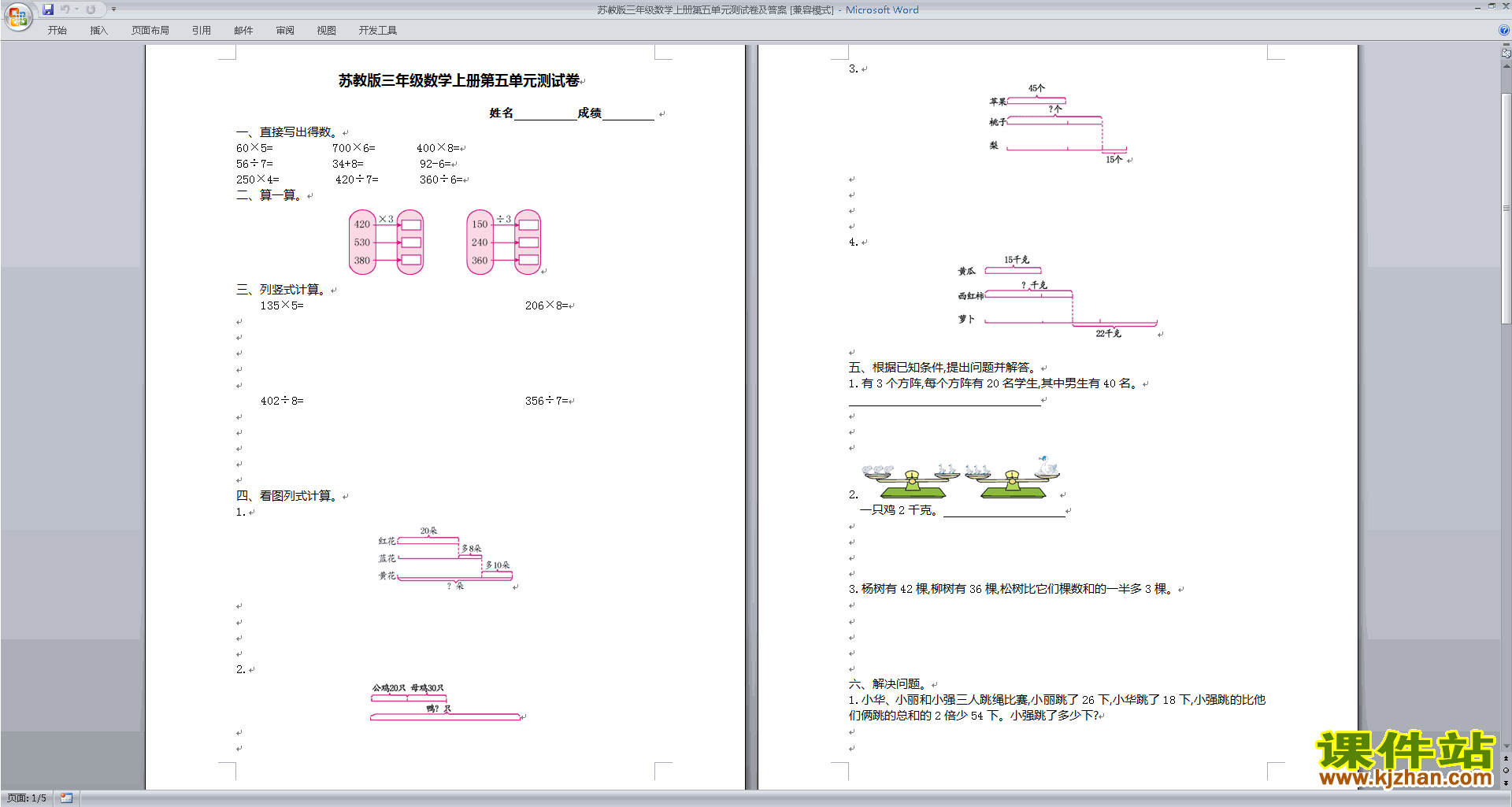This screenshot has height=807, width=1512.
Task: Click the heading 五、根据已知条件,提出问题并解答。
Action: 943,368
